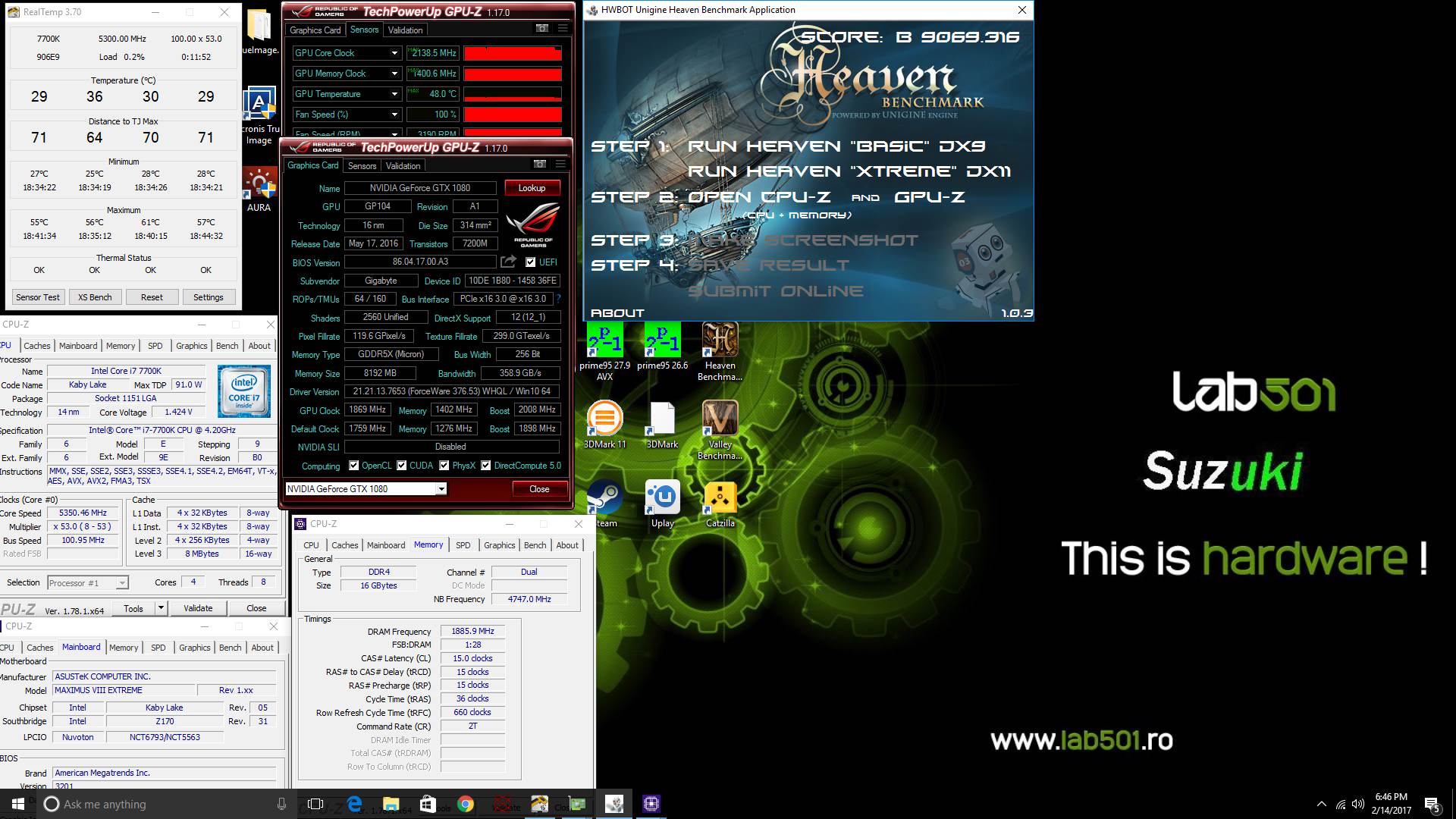Open Valley Benchmark desktop shortcut
This screenshot has width=1456, height=819.
click(720, 430)
